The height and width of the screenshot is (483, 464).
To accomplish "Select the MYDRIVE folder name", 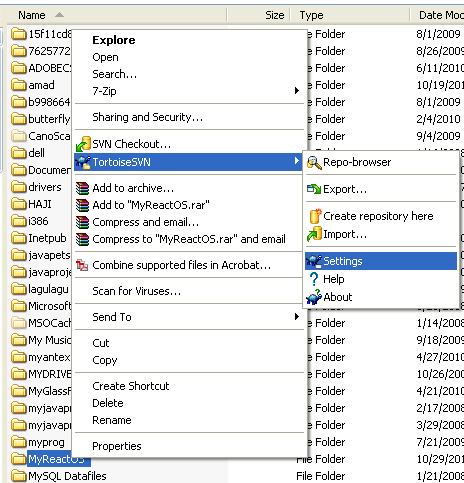I will pos(50,374).
